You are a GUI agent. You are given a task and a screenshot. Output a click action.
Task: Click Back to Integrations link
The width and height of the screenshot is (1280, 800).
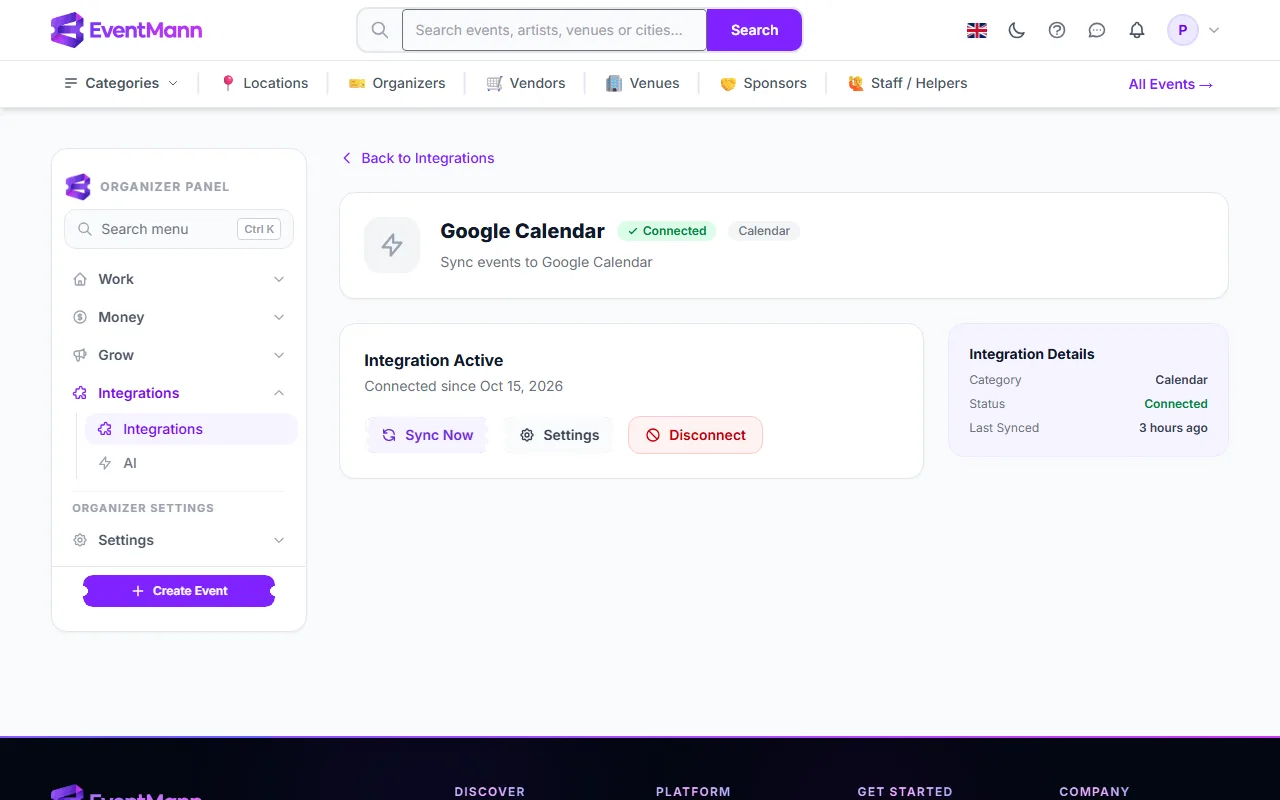tap(418, 158)
